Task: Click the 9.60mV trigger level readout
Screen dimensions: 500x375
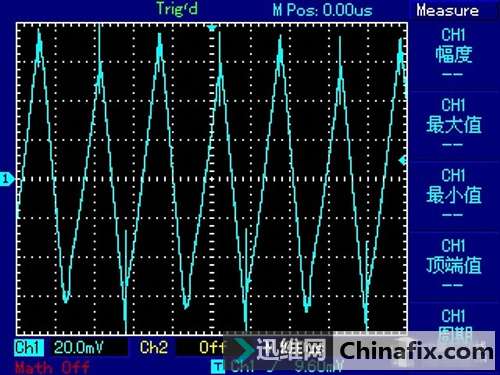Action: (318, 367)
